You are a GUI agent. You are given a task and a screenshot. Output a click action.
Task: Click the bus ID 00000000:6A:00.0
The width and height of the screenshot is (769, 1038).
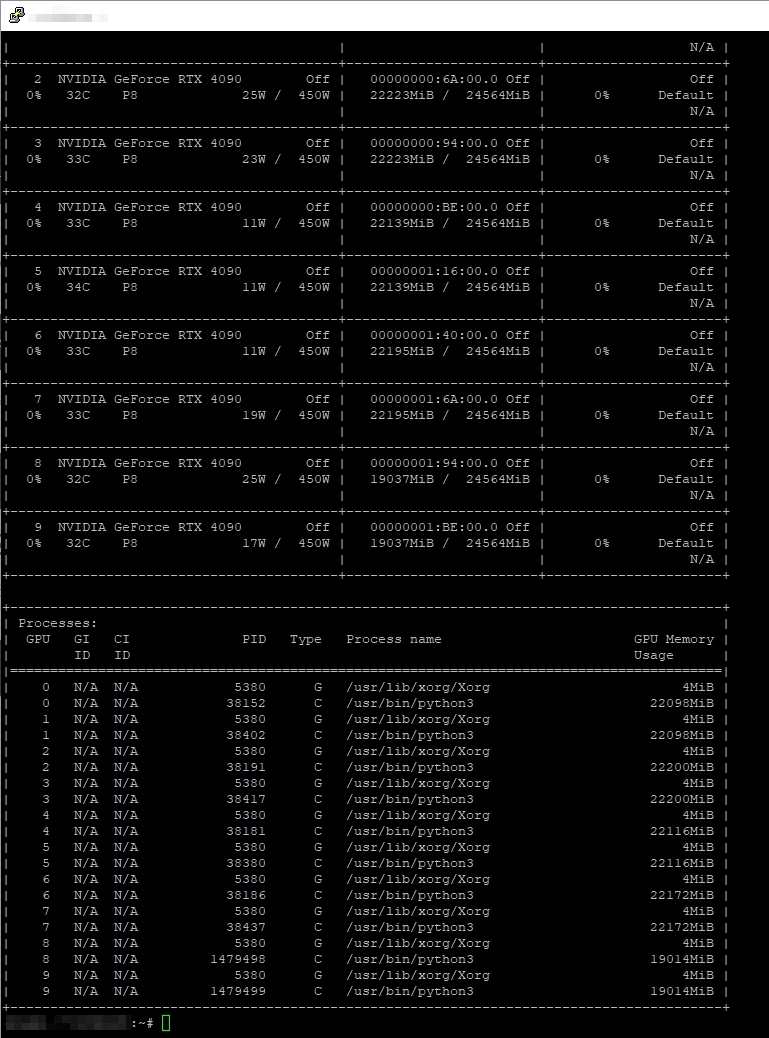tap(434, 79)
